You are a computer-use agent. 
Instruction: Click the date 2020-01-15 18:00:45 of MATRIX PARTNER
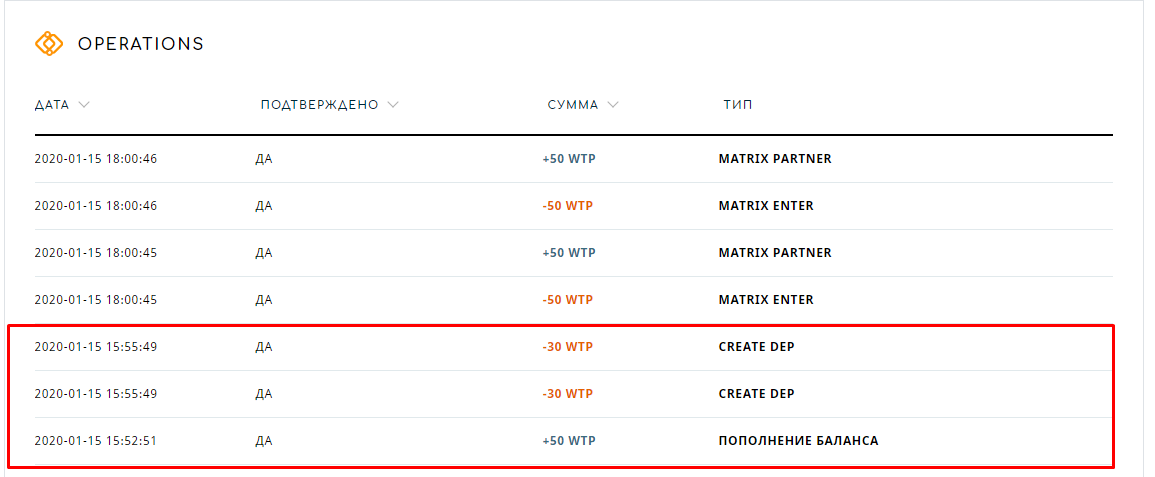96,252
